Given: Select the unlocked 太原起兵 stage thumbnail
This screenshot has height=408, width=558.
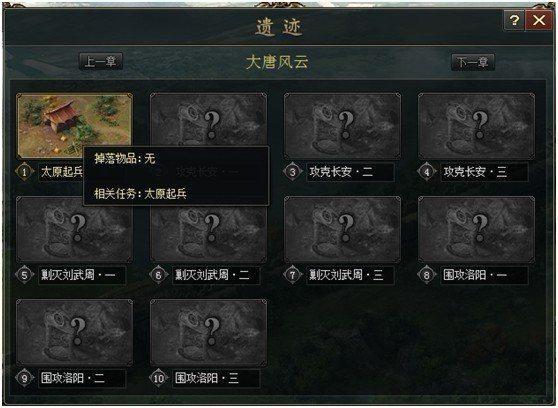Looking at the screenshot, I should [x=75, y=125].
